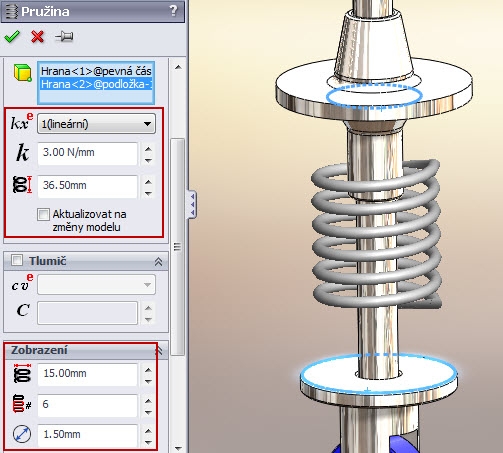Click the green cube edge selection icon
Viewport: 503px width, 453px height.
pyautogui.click(x=23, y=73)
